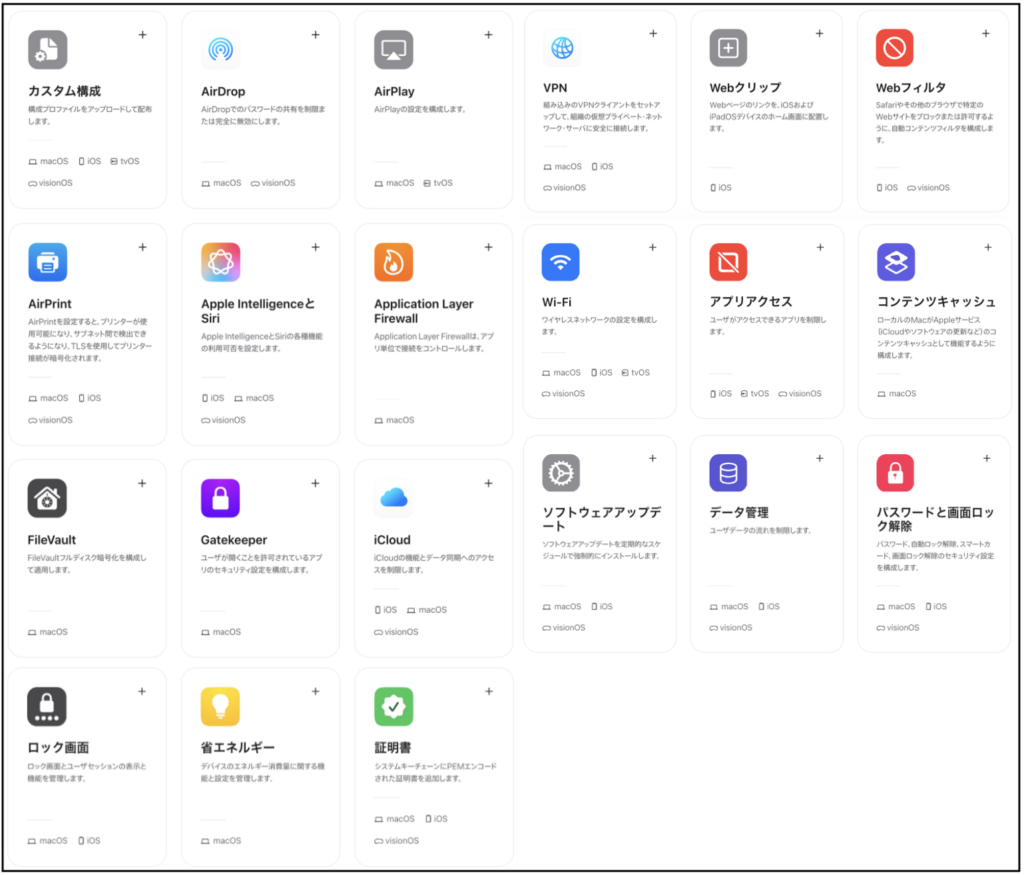Click the blue Wi-Fi icon

pyautogui.click(x=561, y=262)
